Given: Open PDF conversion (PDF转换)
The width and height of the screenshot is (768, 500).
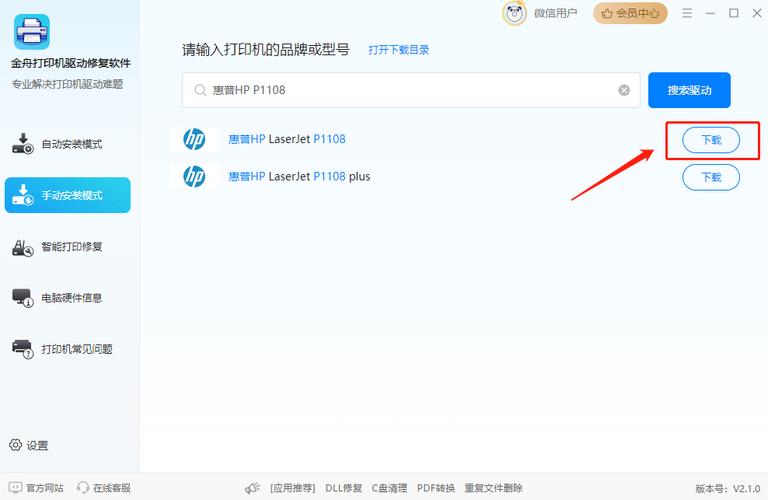Looking at the screenshot, I should point(436,488).
